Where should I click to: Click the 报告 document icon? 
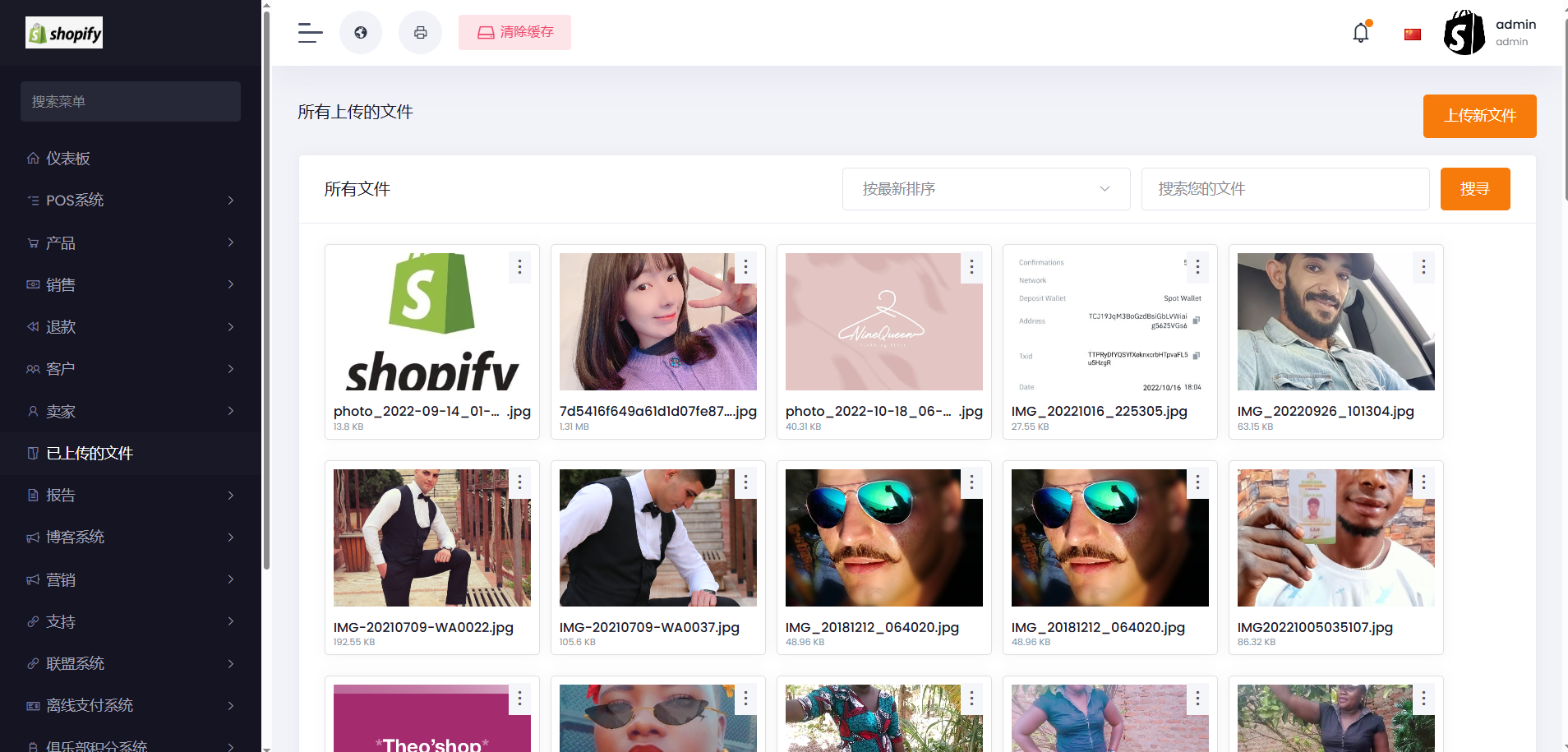33,496
